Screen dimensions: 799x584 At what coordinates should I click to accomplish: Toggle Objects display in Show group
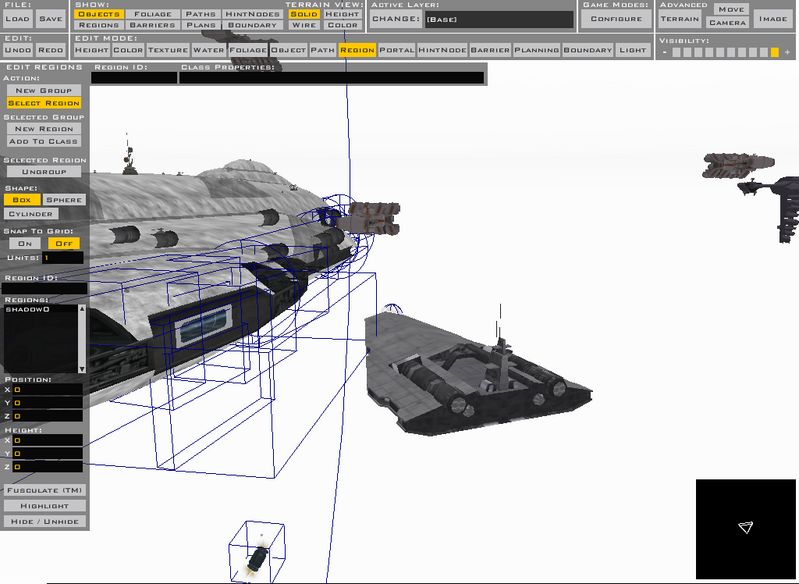[x=99, y=14]
